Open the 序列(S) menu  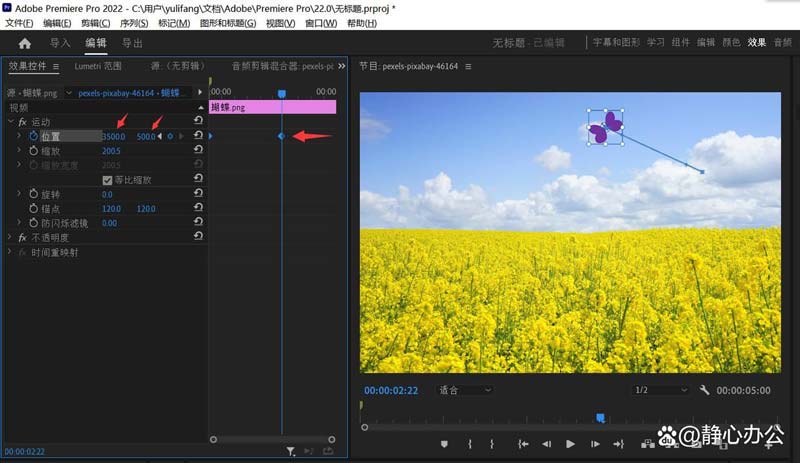coord(133,23)
